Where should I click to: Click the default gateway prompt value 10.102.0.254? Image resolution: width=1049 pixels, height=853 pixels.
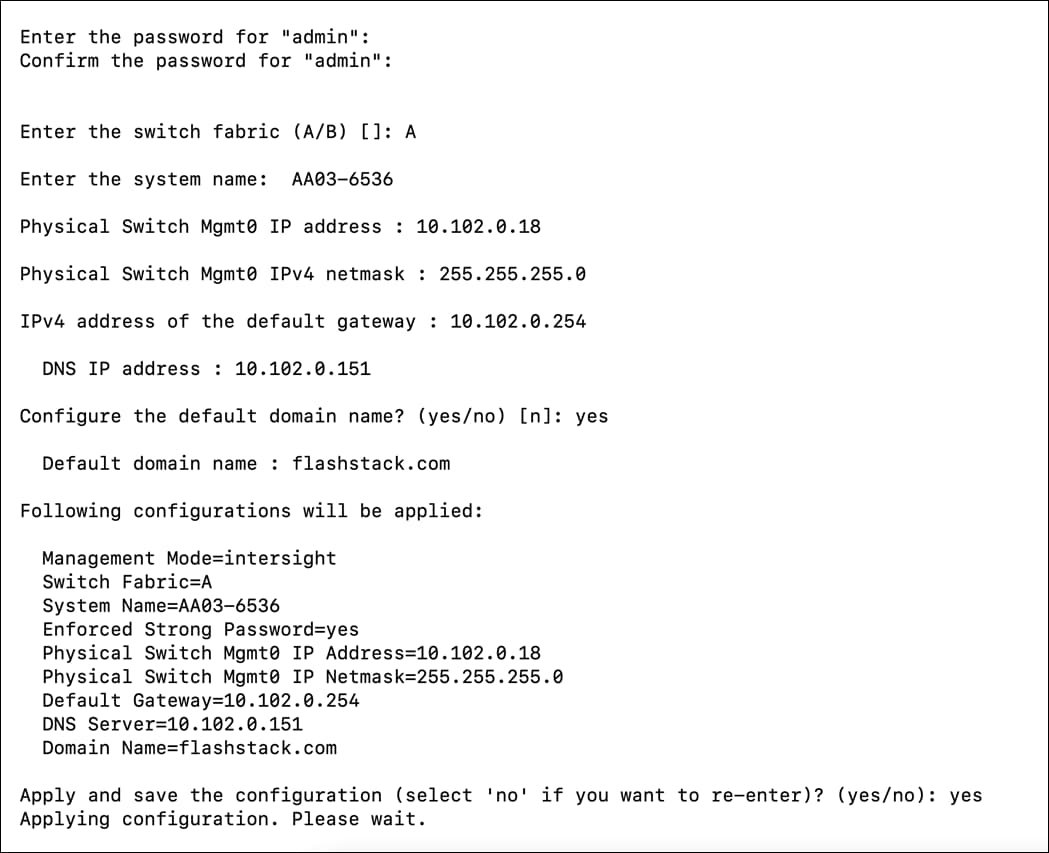(x=518, y=322)
